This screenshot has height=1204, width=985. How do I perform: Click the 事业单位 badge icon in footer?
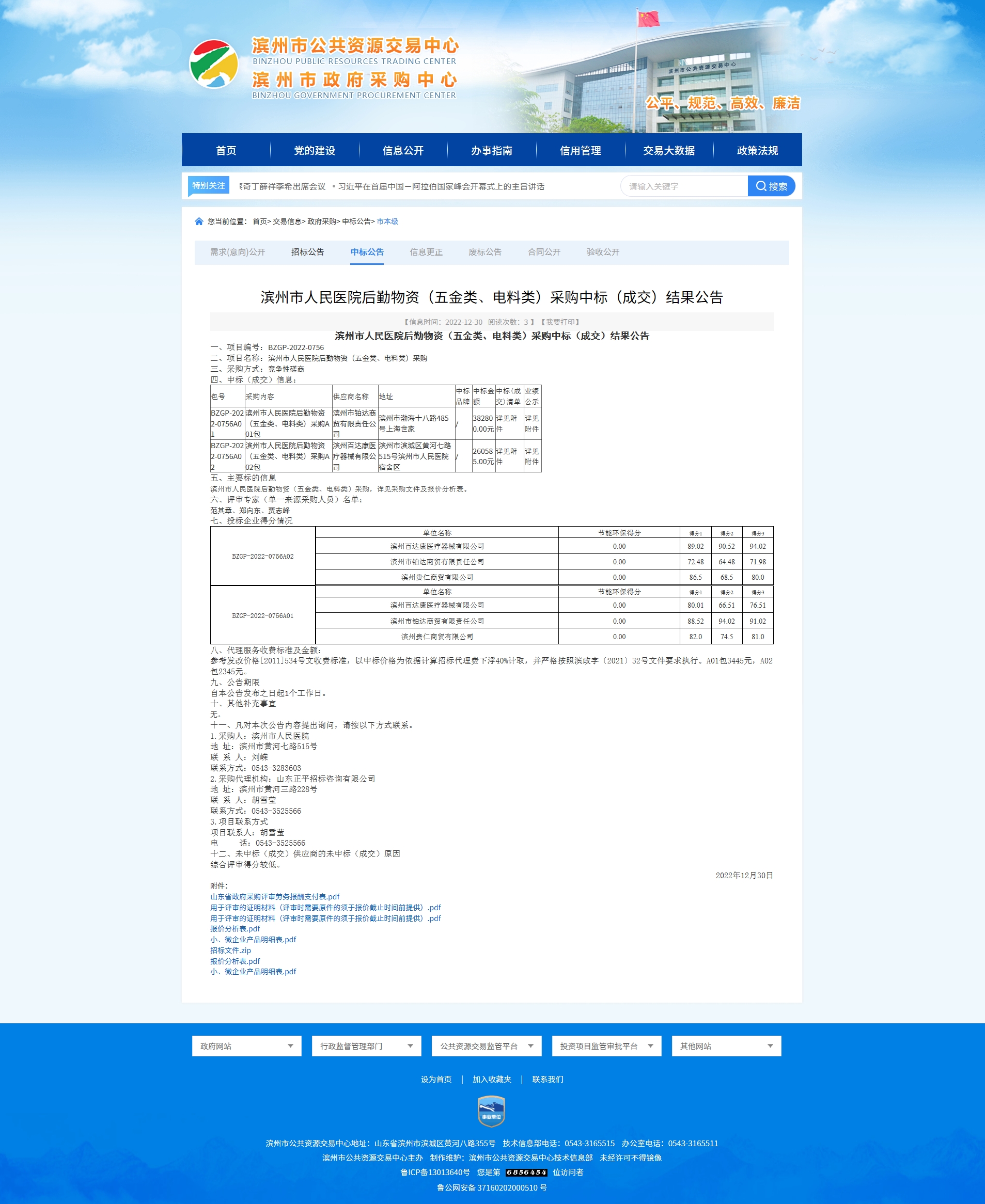click(x=491, y=1111)
